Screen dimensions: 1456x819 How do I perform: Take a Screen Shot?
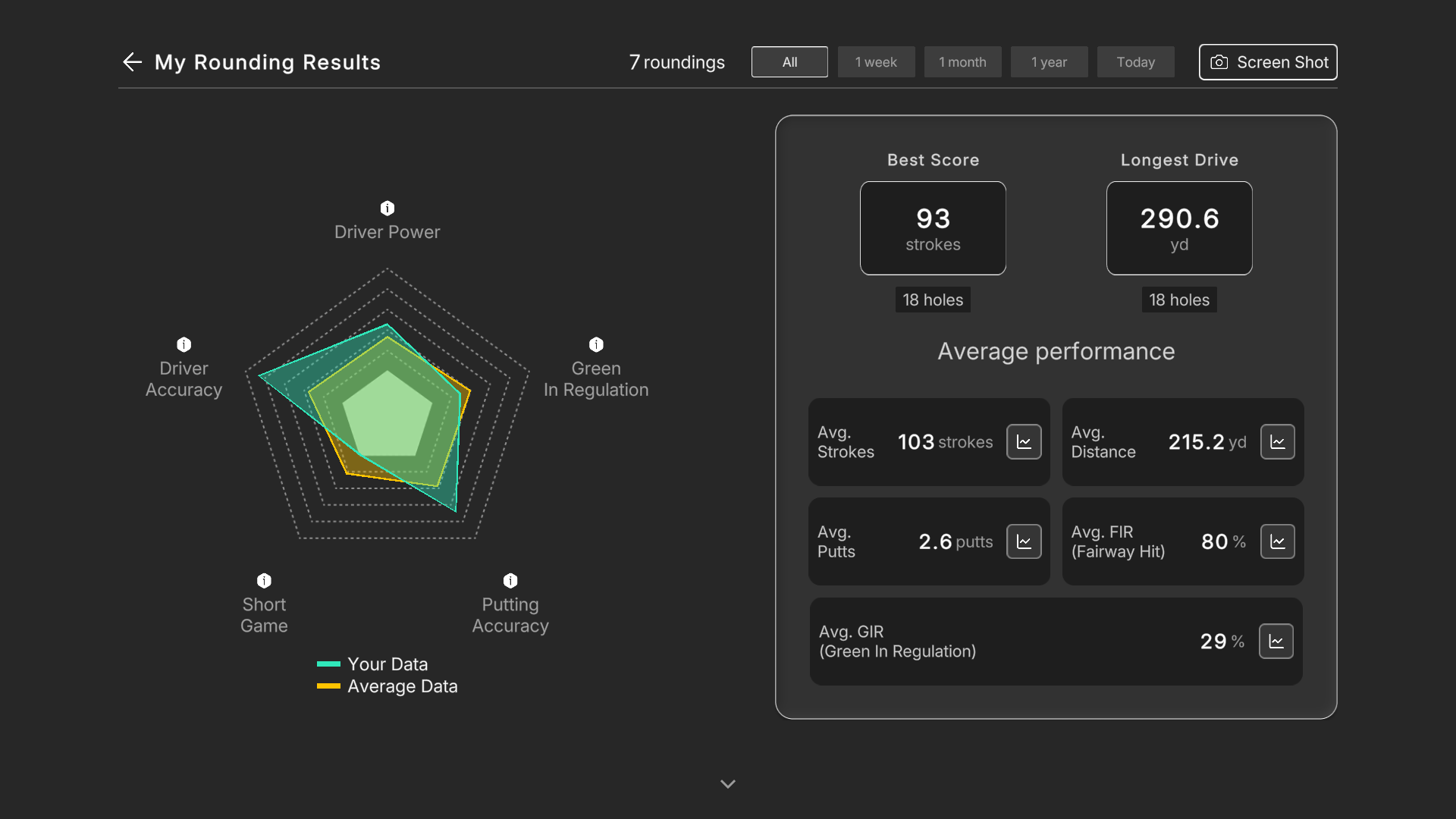click(1268, 62)
